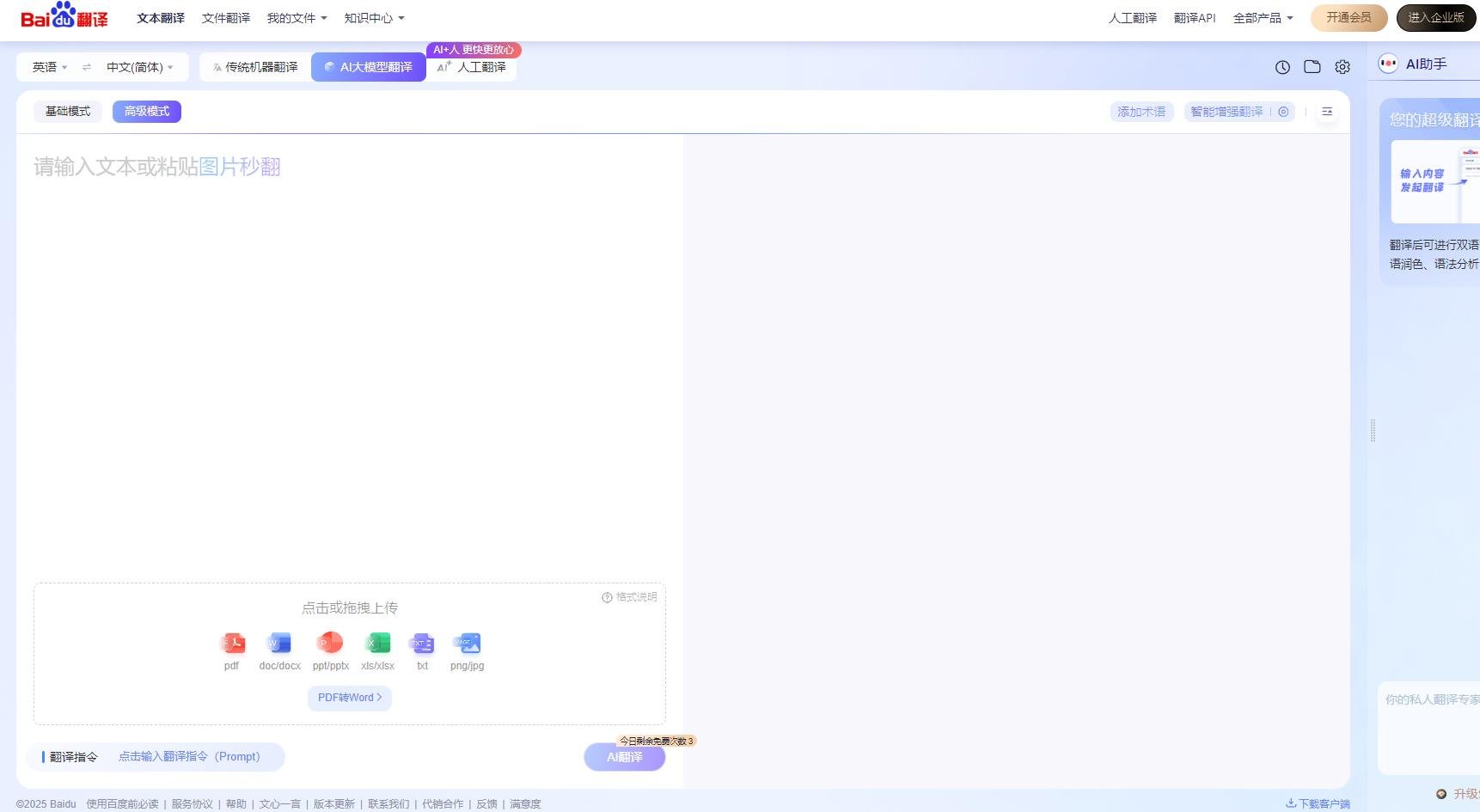This screenshot has width=1480, height=812.
Task: Open the 服务协议 footer link
Action: tap(192, 804)
